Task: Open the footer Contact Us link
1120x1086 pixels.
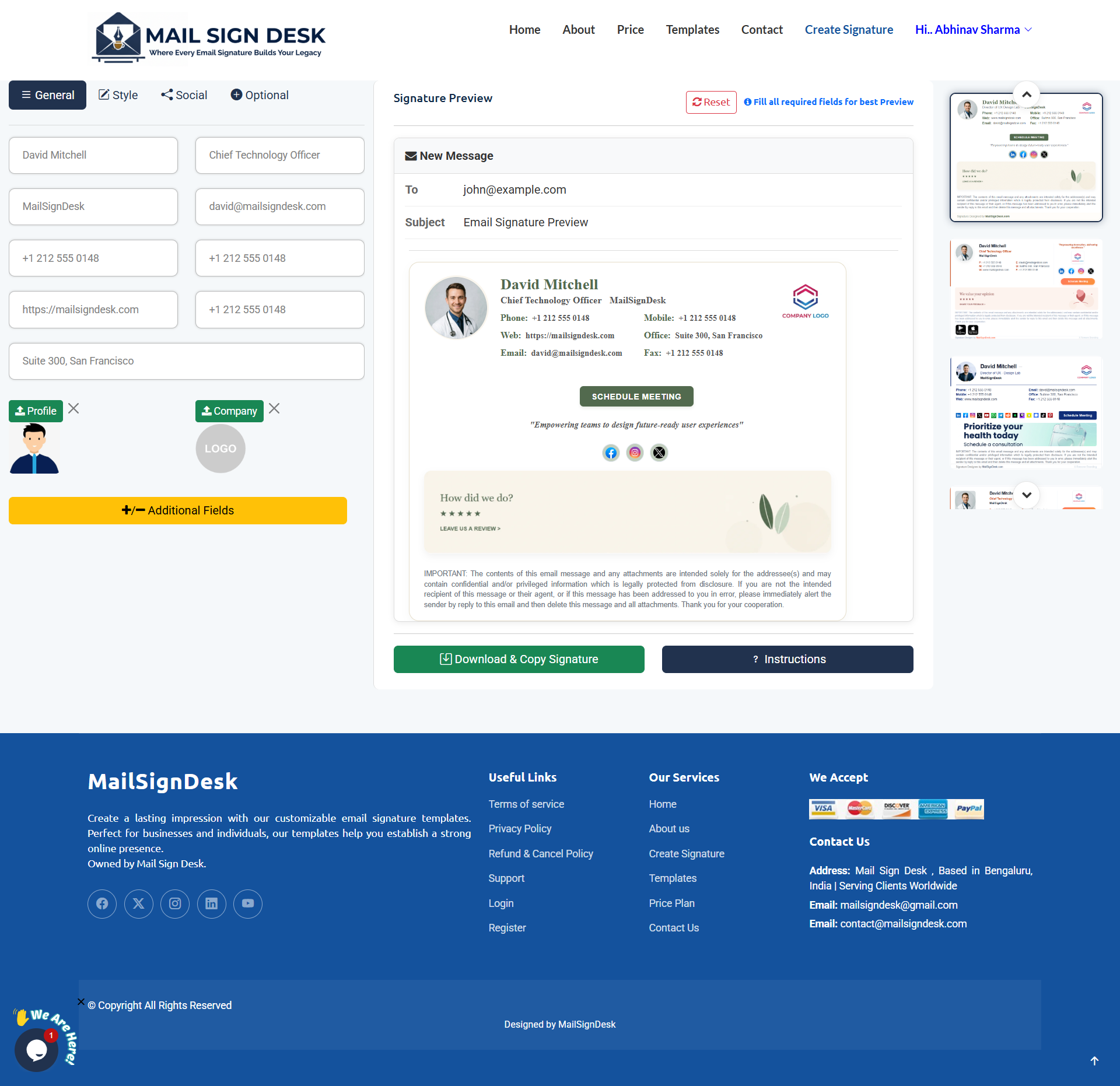Action: coord(674,928)
